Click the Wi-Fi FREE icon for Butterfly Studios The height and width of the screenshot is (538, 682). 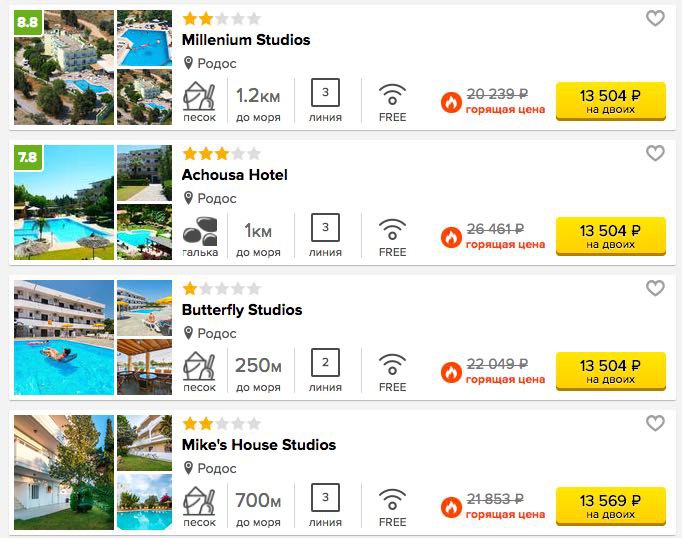tap(392, 364)
